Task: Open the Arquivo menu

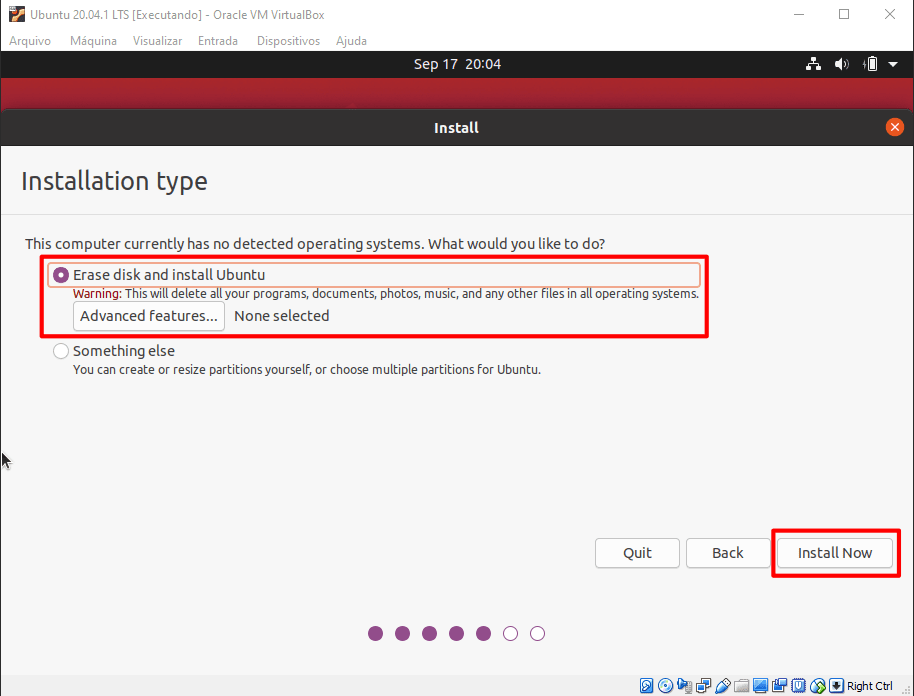Action: point(30,41)
